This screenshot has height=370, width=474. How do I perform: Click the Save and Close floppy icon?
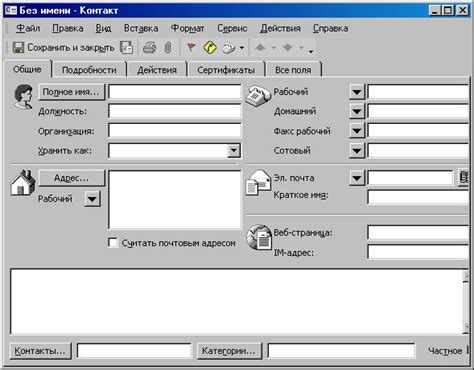click(x=18, y=48)
